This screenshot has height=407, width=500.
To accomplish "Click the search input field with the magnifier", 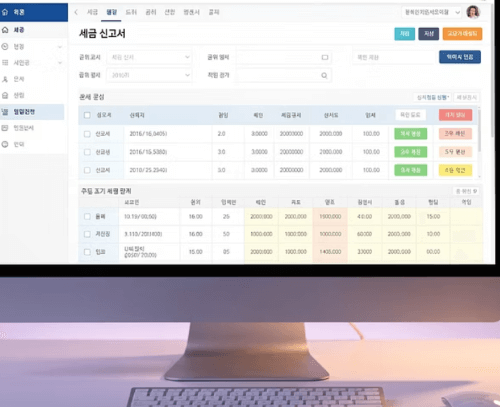I will (284, 76).
